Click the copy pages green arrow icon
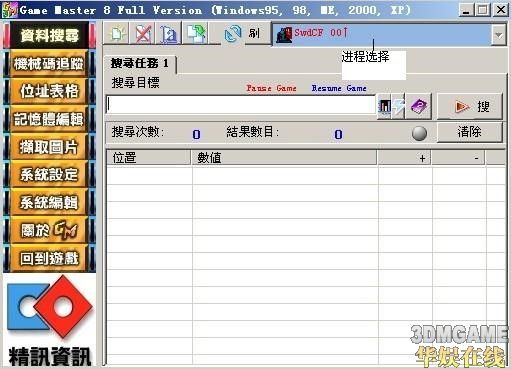 (x=196, y=33)
